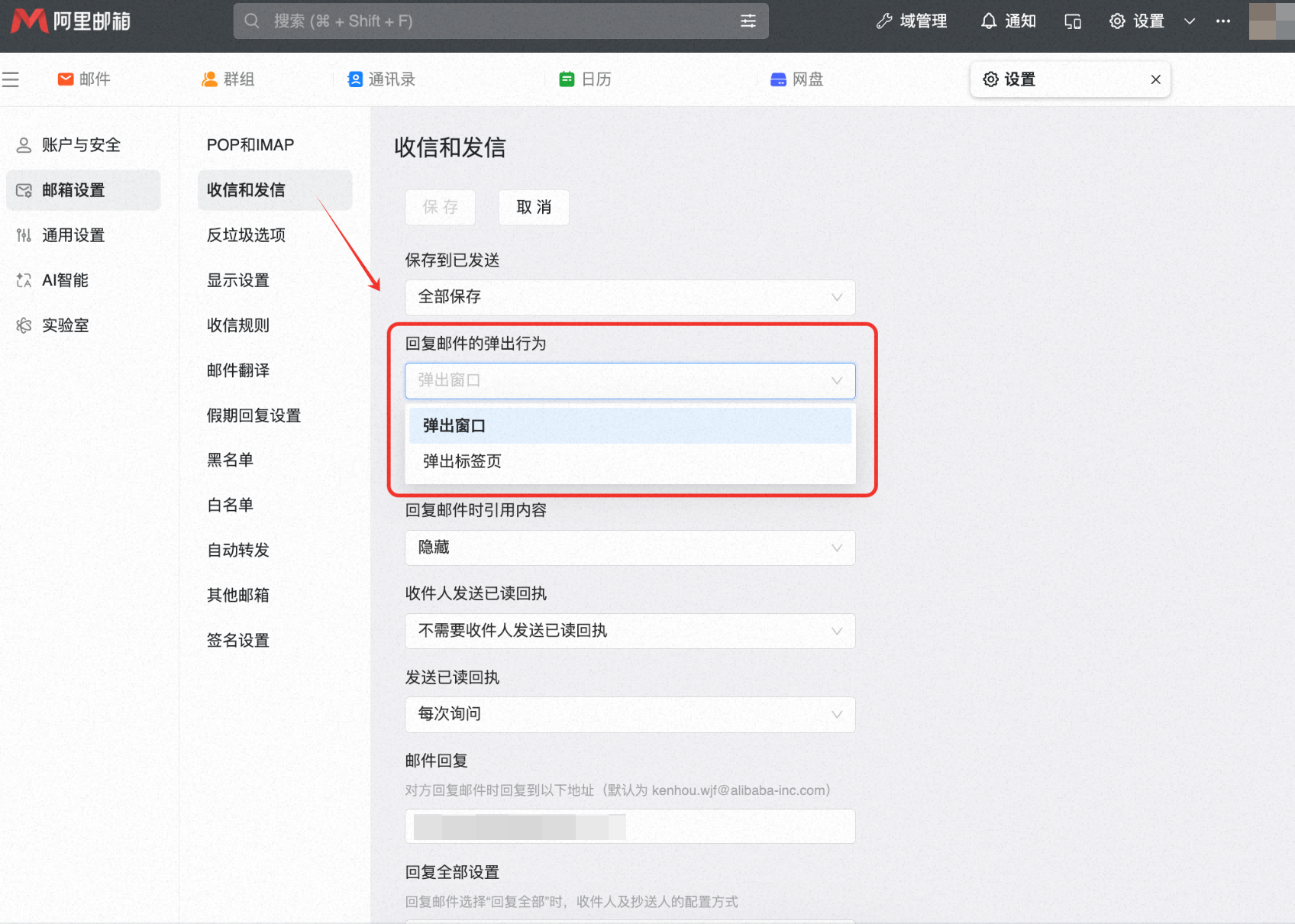
Task: Open 显示设置 page
Action: coord(275,279)
